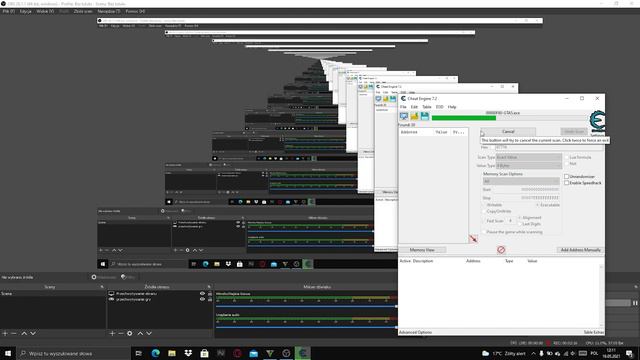
Task: Enable the Speedhack checkbox
Action: point(567,183)
